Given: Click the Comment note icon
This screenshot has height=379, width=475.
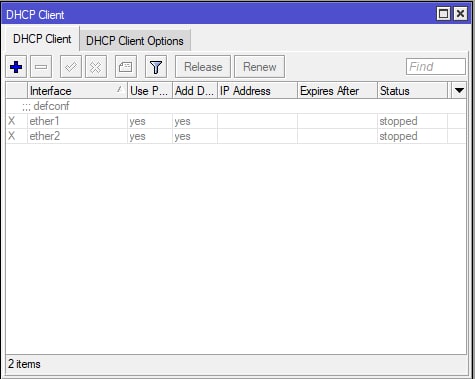Looking at the screenshot, I should pyautogui.click(x=126, y=67).
